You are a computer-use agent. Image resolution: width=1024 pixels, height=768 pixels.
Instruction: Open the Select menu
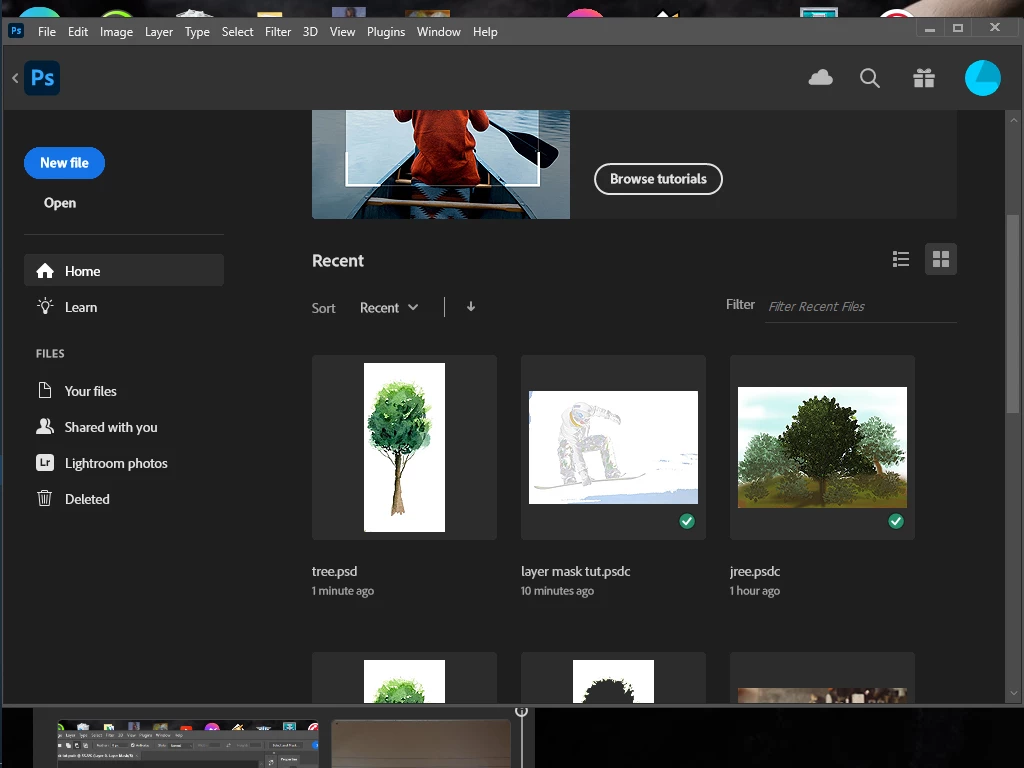pos(237,31)
